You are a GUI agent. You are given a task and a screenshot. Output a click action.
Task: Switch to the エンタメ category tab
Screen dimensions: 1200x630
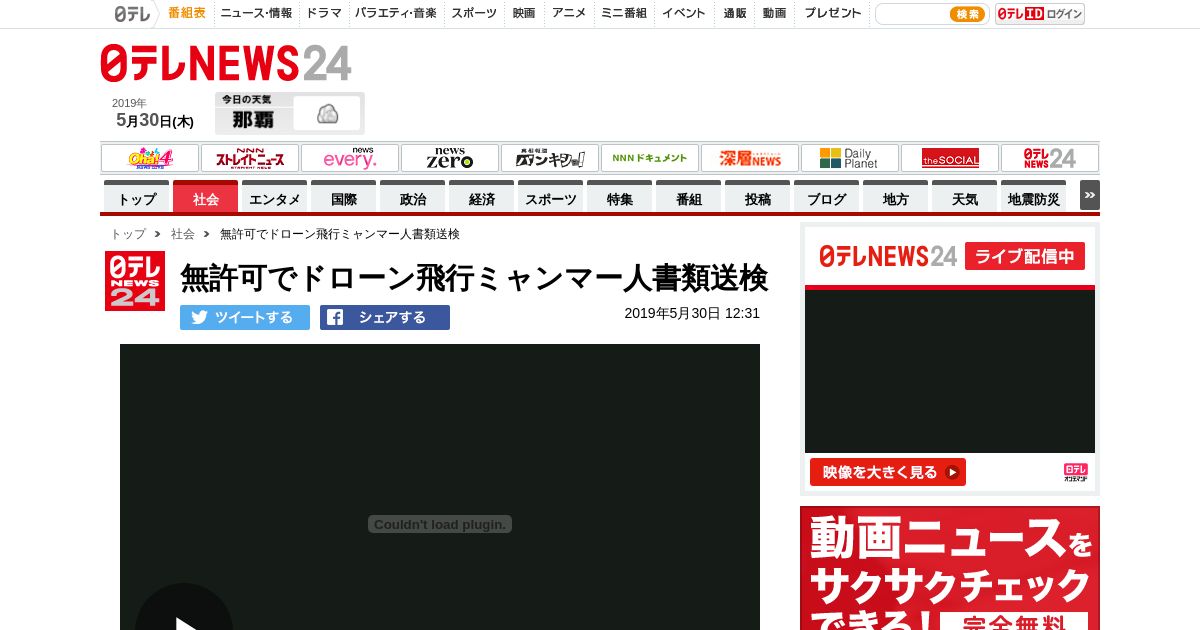(x=275, y=198)
